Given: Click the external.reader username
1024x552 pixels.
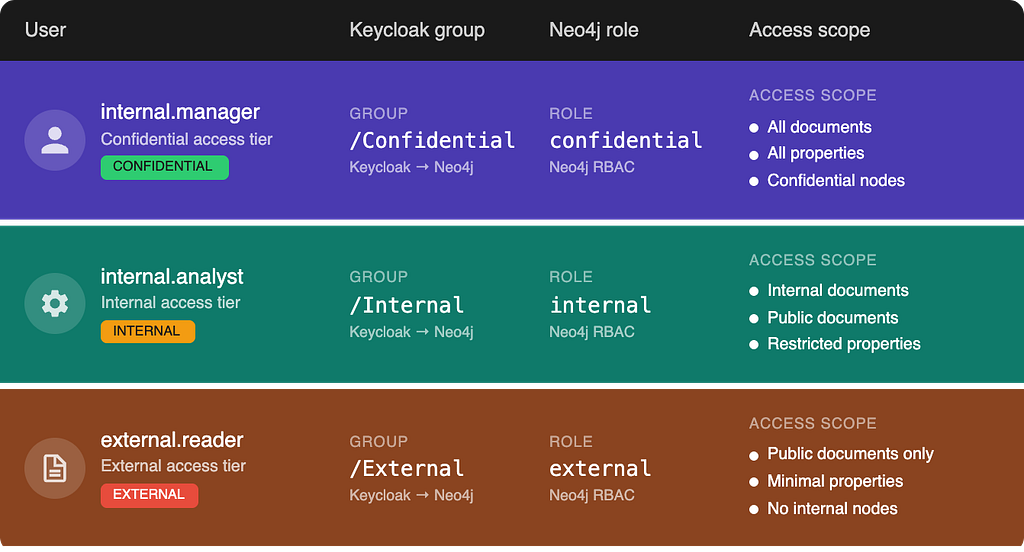Looking at the screenshot, I should tap(172, 440).
